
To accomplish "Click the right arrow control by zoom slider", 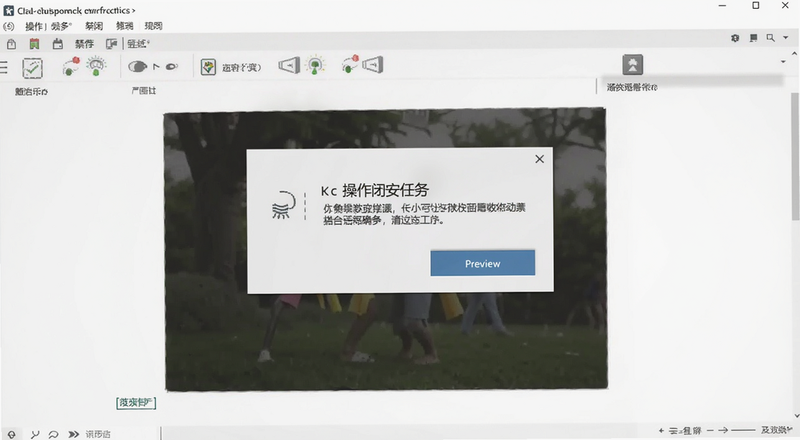I will 722,431.
